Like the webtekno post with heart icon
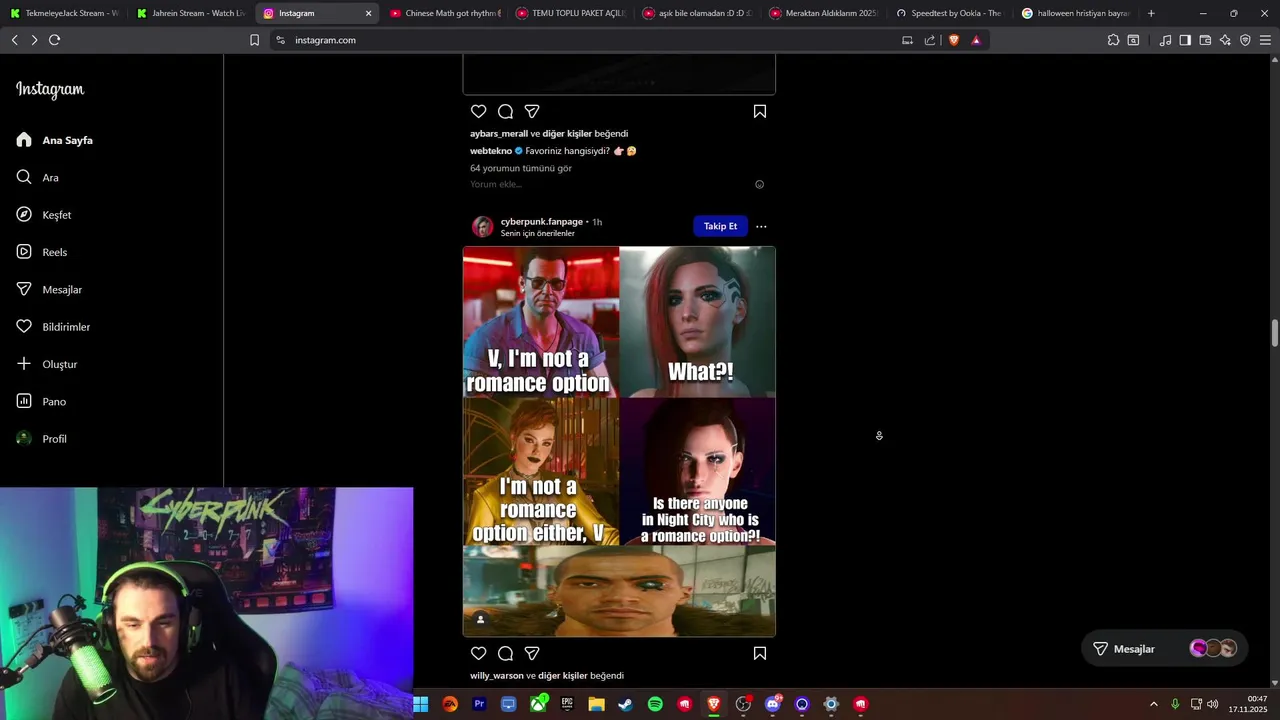The height and width of the screenshot is (720, 1280). [x=478, y=111]
